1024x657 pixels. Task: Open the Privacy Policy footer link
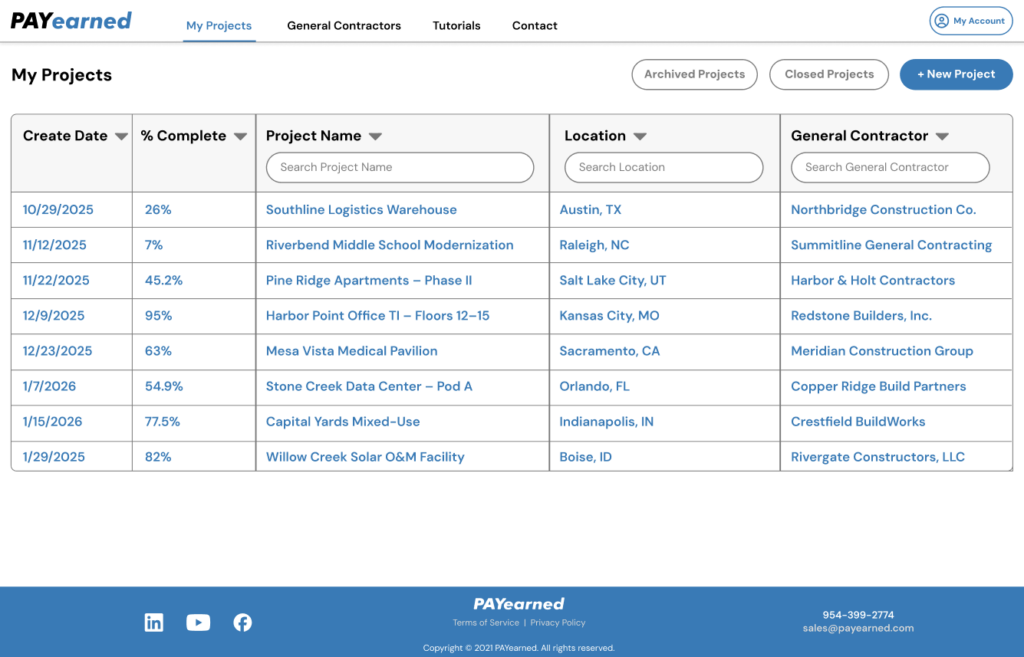pyautogui.click(x=558, y=623)
